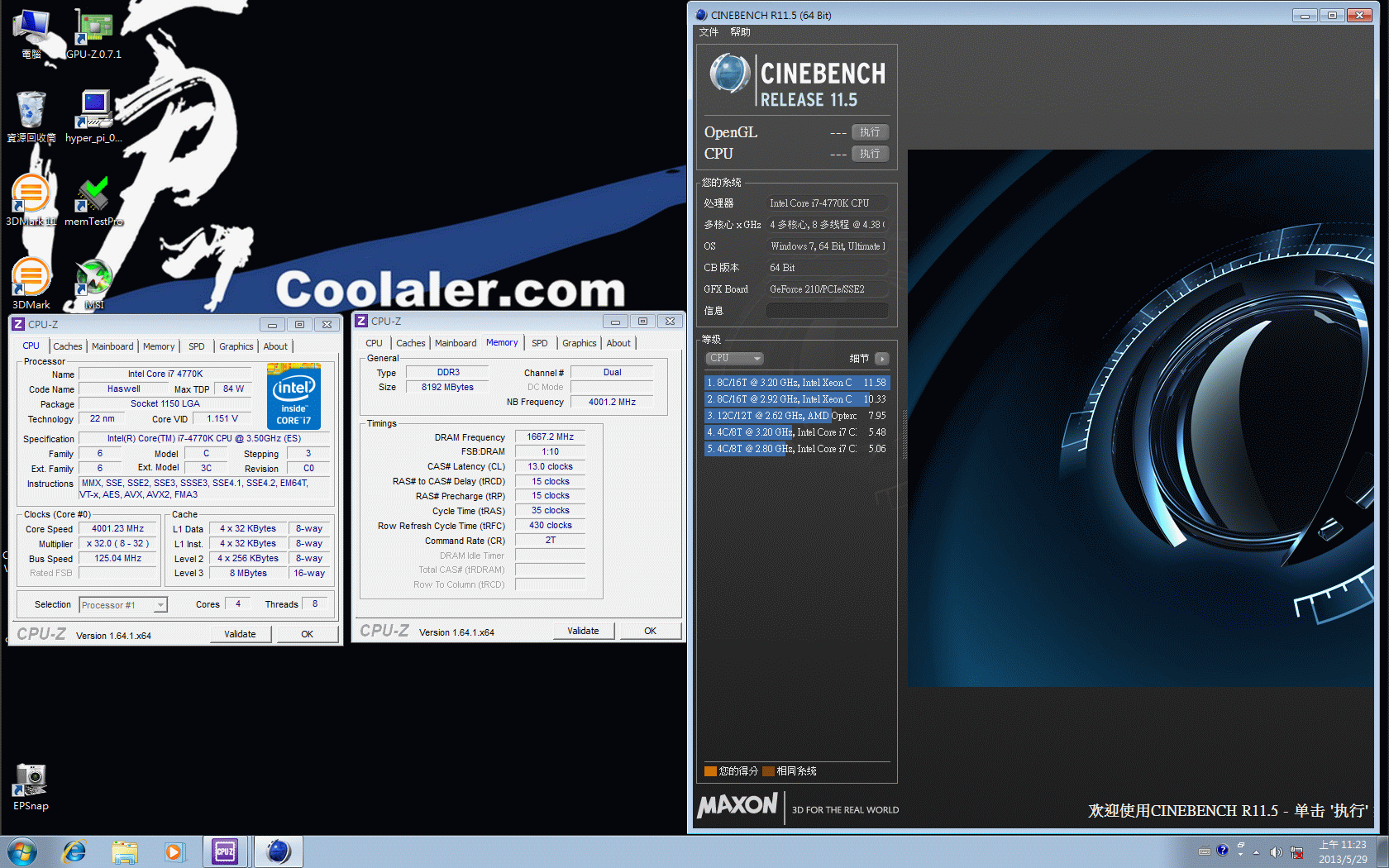Image resolution: width=1389 pixels, height=868 pixels.
Task: Open the EPSnap desktop icon
Action: 31,787
